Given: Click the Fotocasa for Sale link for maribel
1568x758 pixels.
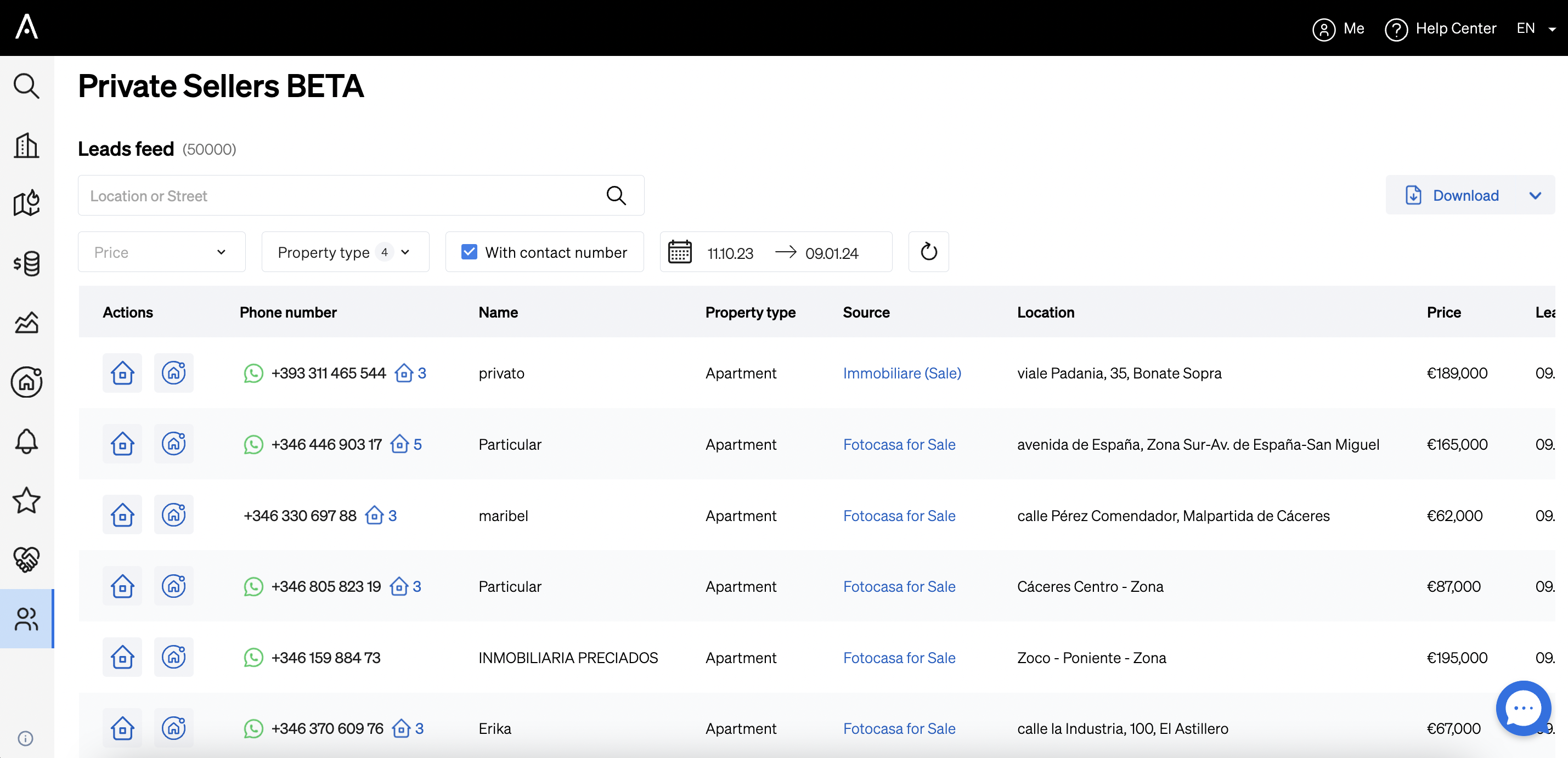Looking at the screenshot, I should tap(898, 516).
